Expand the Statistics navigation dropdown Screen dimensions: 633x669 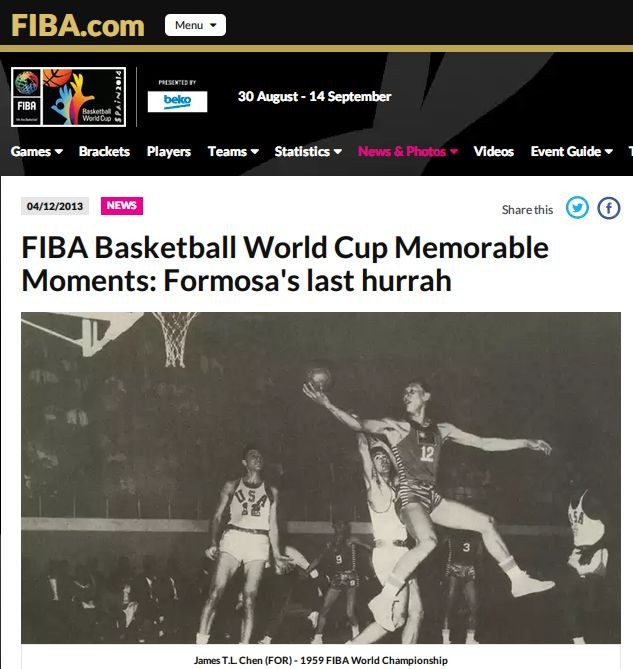pos(308,151)
